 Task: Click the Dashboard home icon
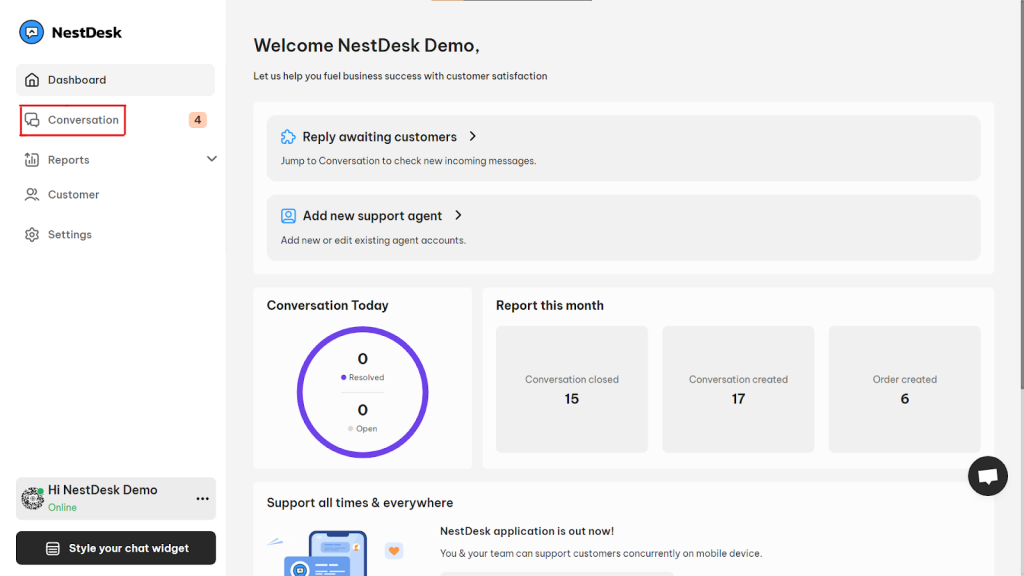click(x=32, y=80)
